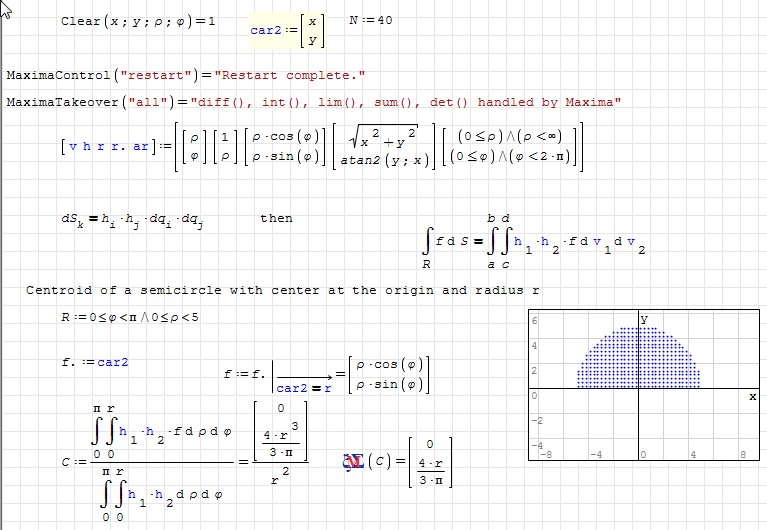Click the x-axis label on the plot
Viewport: 767px width, 530px height.
(751, 397)
